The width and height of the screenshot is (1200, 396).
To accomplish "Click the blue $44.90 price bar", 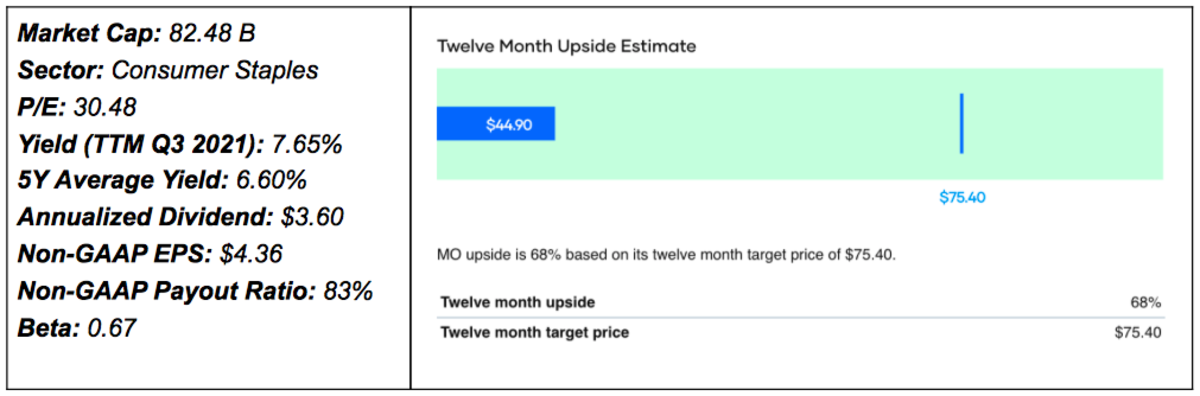I will pyautogui.click(x=495, y=124).
